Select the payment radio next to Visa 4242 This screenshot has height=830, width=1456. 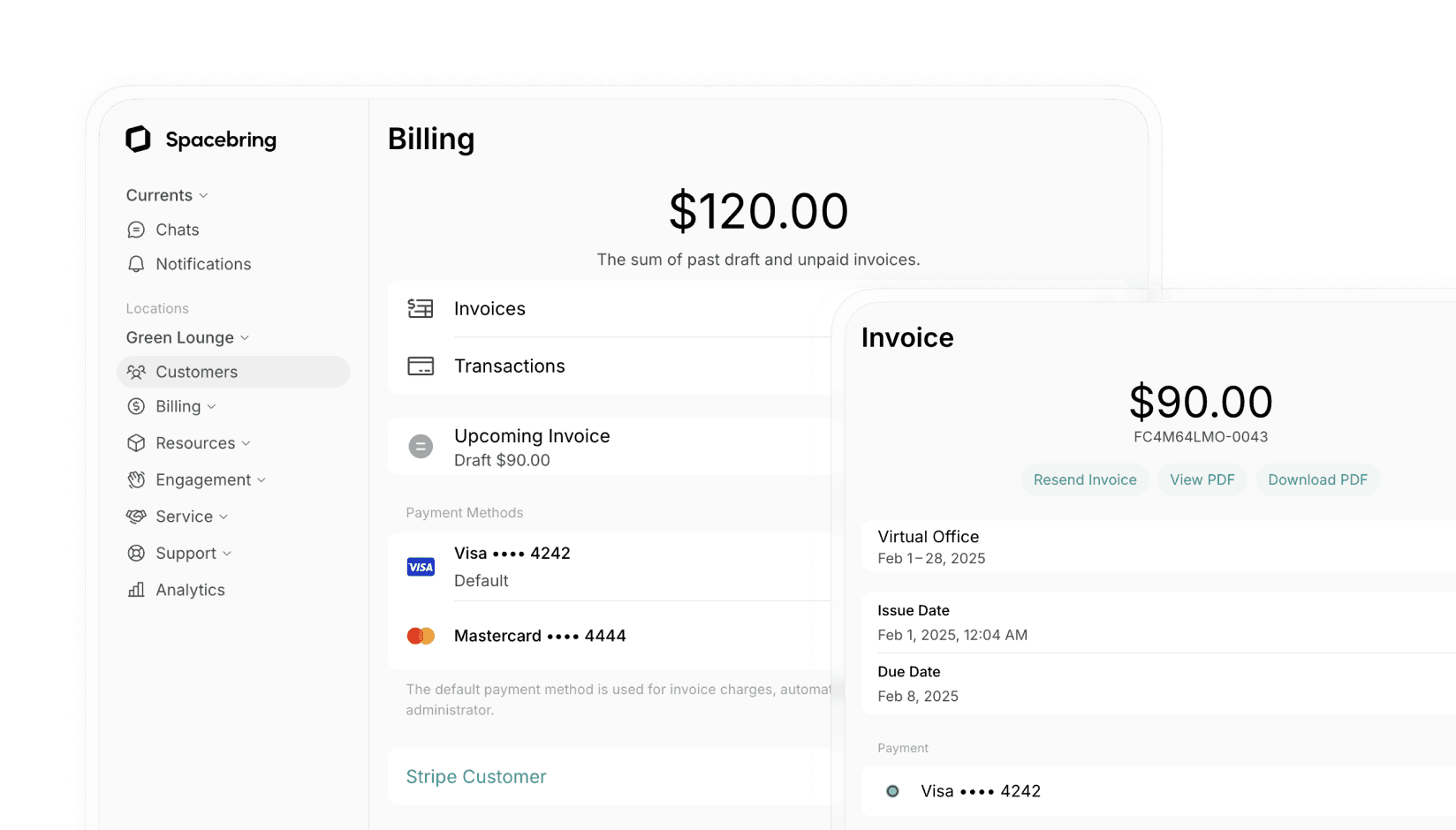(x=892, y=791)
